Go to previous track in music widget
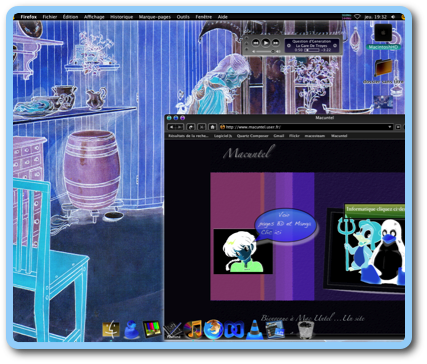Image resolution: width=427 pixels, height=364 pixels. (x=256, y=43)
